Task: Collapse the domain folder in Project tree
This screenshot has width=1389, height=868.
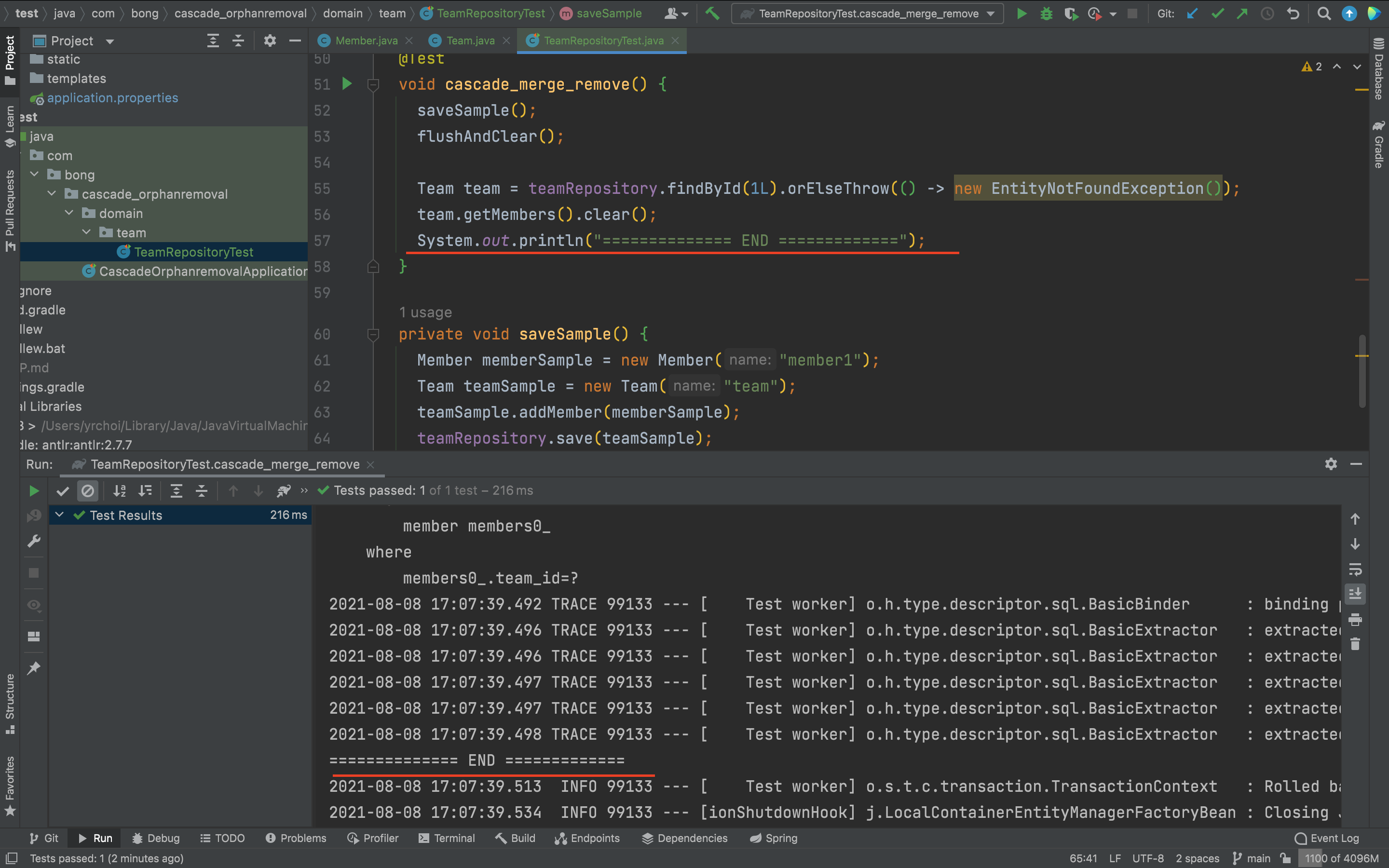Action: (69, 213)
